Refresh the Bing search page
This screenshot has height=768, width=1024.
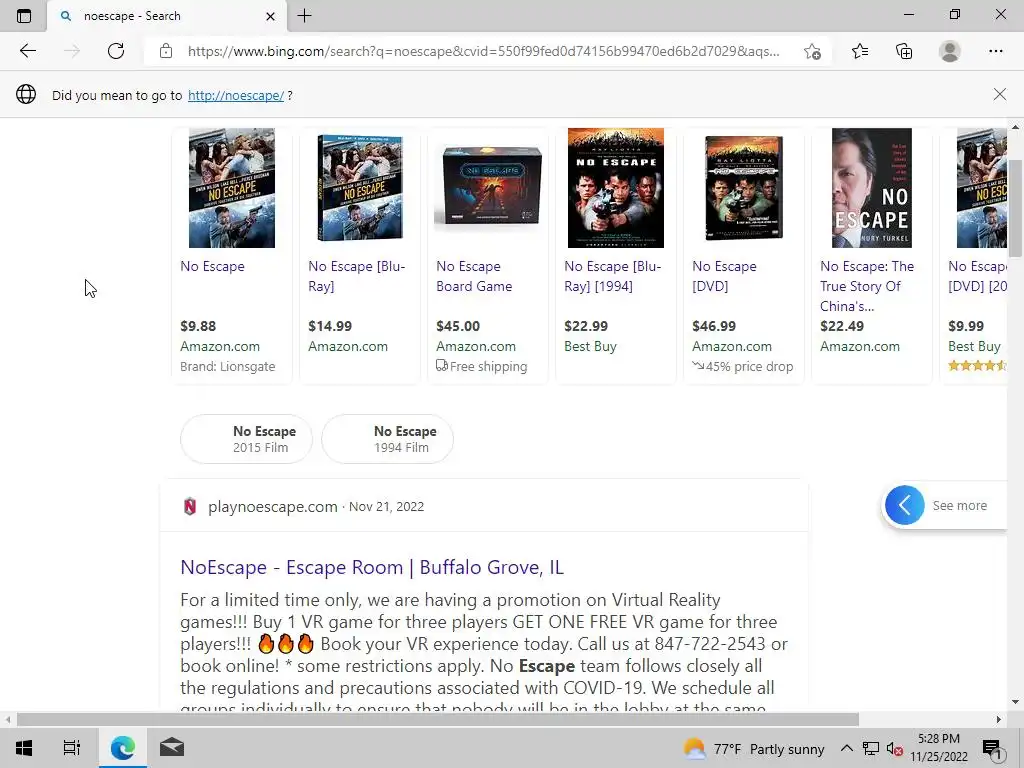pos(116,51)
